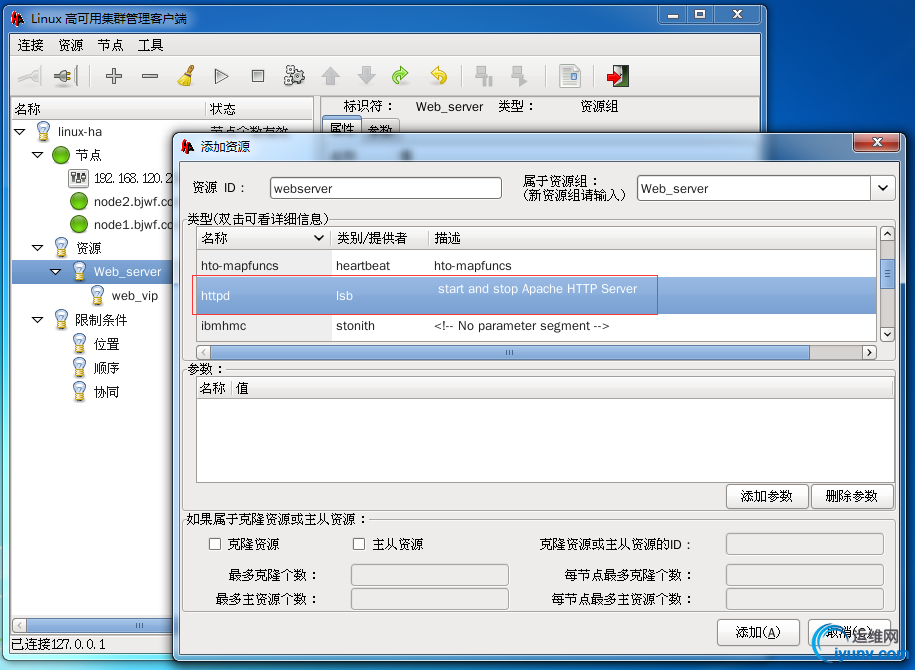Click the gray up-arrow move icon

pyautogui.click(x=331, y=76)
